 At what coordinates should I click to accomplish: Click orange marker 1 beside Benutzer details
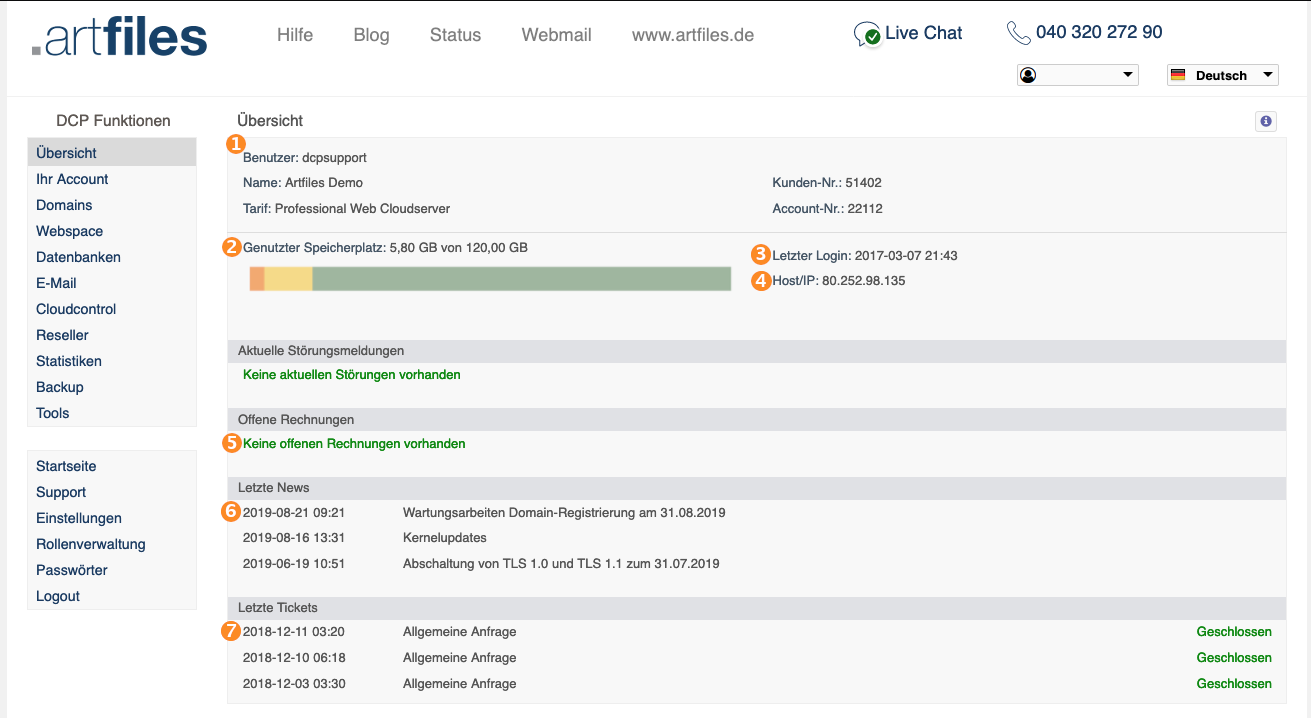click(237, 145)
